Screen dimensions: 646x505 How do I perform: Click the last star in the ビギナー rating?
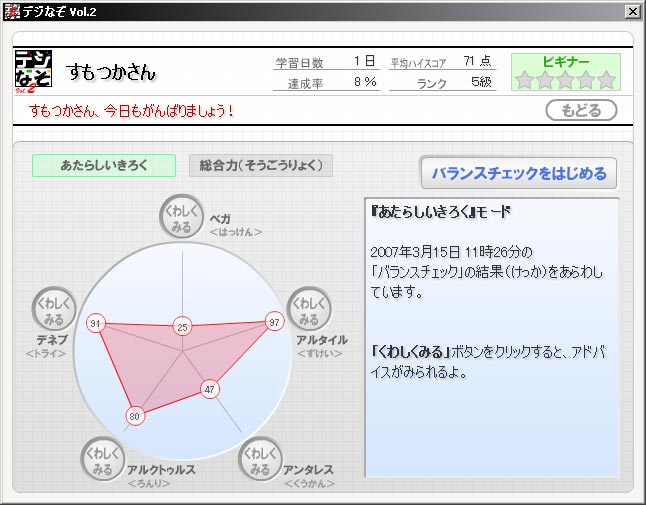coord(607,80)
